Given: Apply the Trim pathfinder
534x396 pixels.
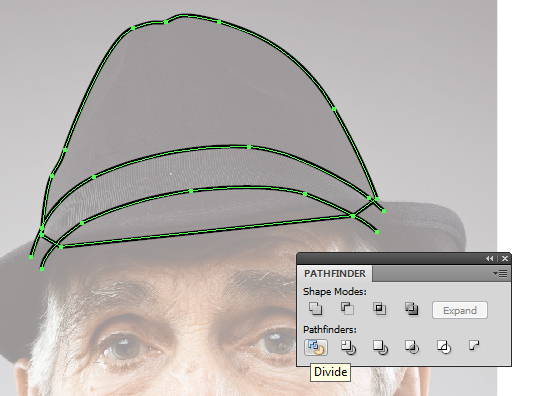Looking at the screenshot, I should point(348,347).
